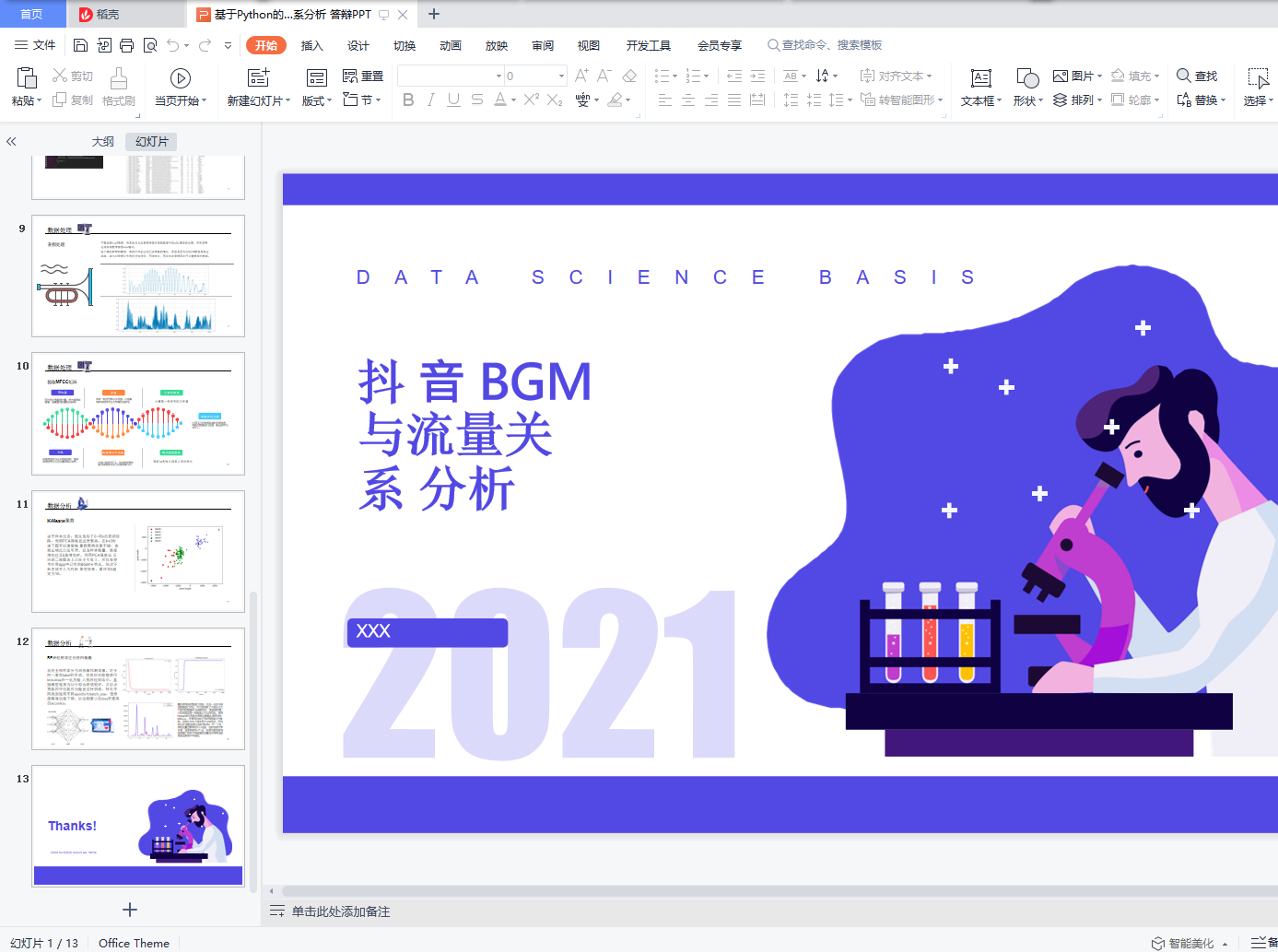This screenshot has height=952, width=1278.
Task: Click the Replace (替换) button
Action: [x=1201, y=100]
